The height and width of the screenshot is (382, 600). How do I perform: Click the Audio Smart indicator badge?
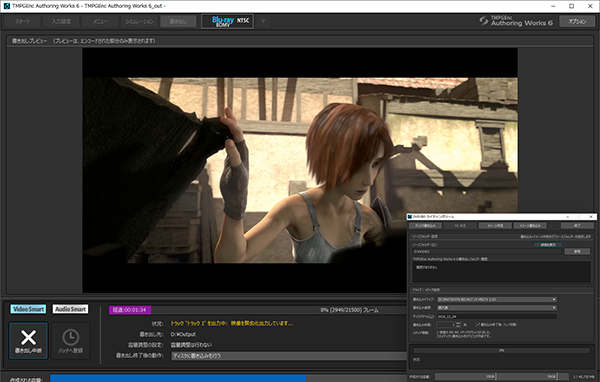click(x=70, y=309)
